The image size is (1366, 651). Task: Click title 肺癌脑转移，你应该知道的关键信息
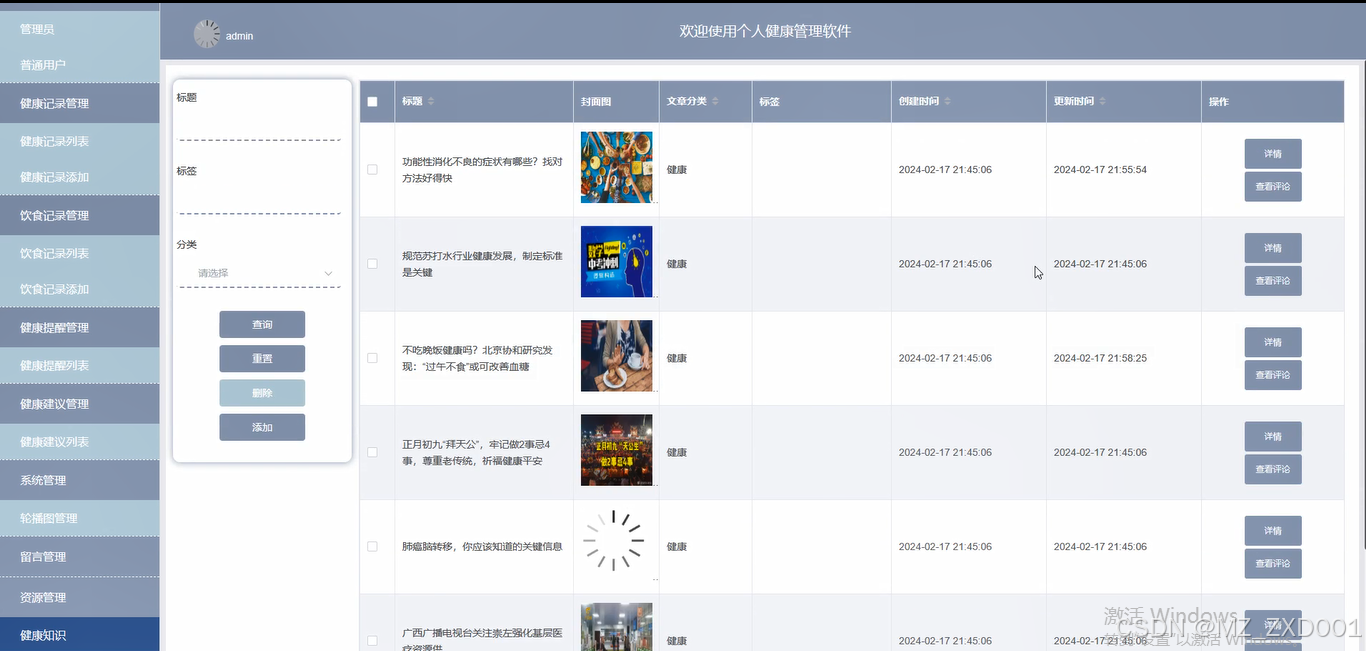482,547
